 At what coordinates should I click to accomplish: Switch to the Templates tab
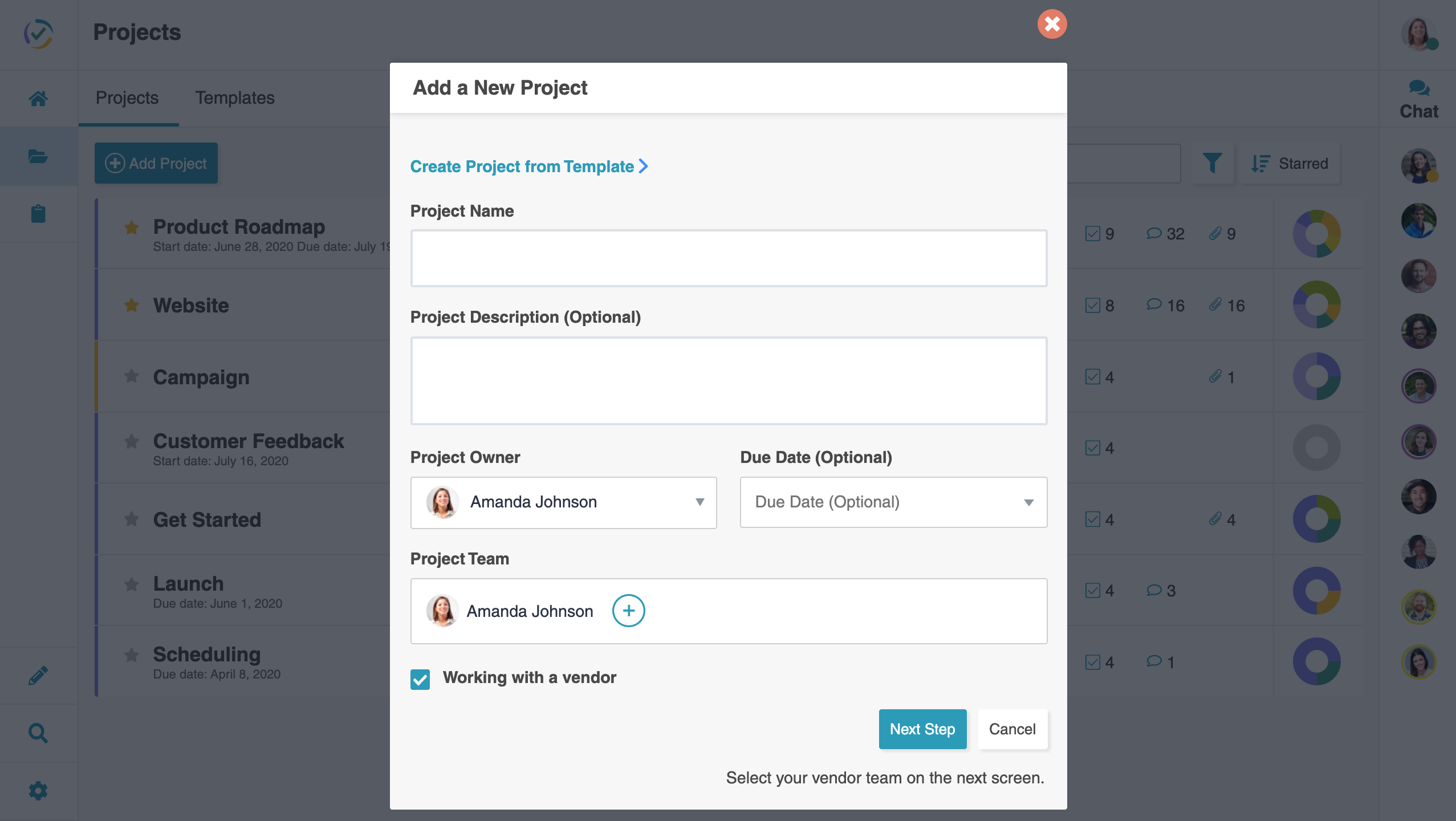pos(235,98)
